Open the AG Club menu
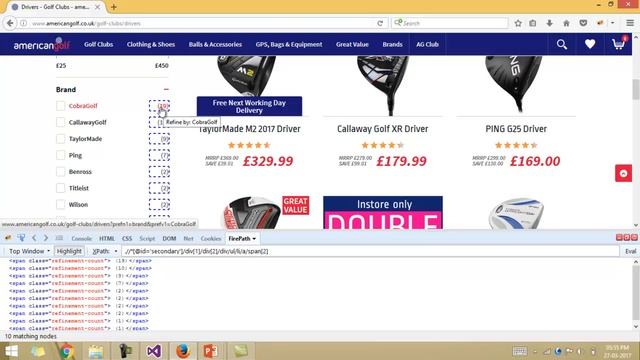This screenshot has width=640, height=360. tap(427, 44)
